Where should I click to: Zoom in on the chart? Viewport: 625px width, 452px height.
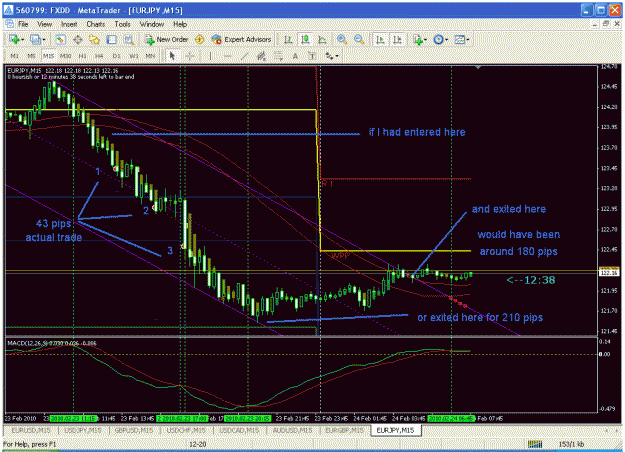[342, 39]
